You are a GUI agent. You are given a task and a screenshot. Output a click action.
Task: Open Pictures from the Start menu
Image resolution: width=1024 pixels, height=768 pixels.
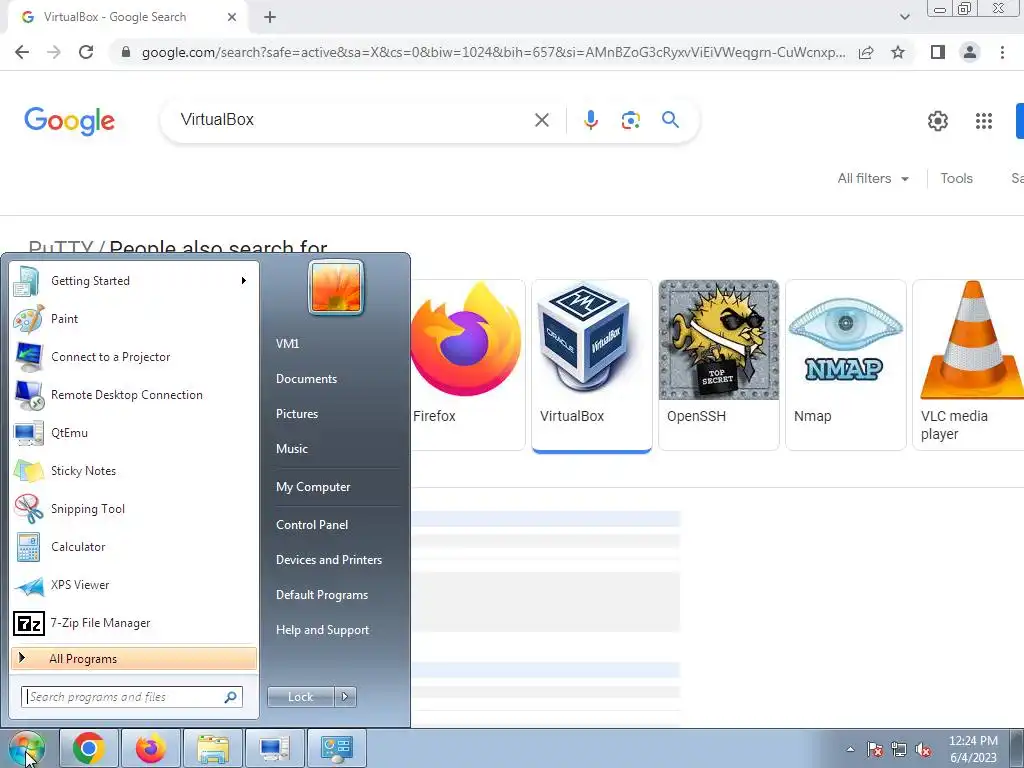click(x=296, y=414)
